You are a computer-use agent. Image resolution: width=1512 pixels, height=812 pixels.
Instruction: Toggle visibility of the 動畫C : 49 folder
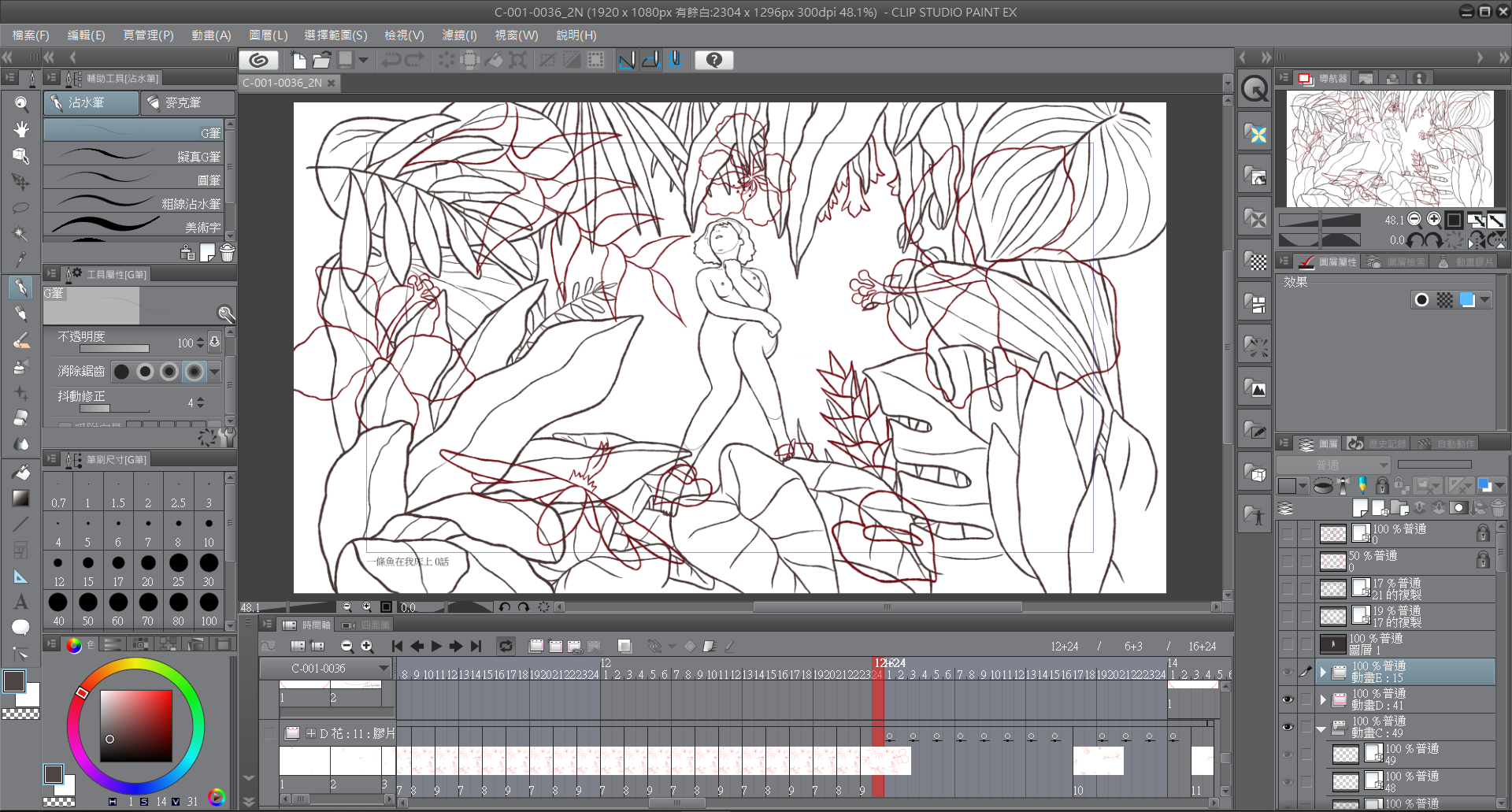click(1288, 727)
